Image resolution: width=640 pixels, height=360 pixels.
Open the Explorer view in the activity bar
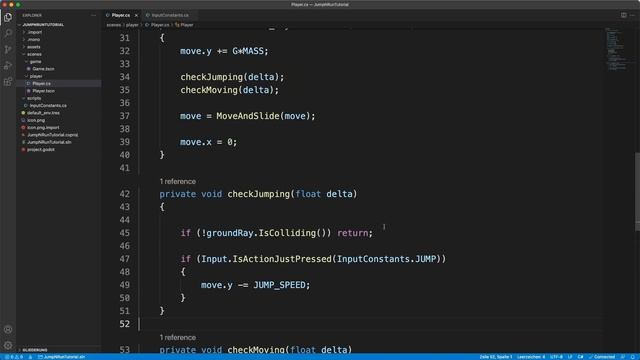[8, 18]
